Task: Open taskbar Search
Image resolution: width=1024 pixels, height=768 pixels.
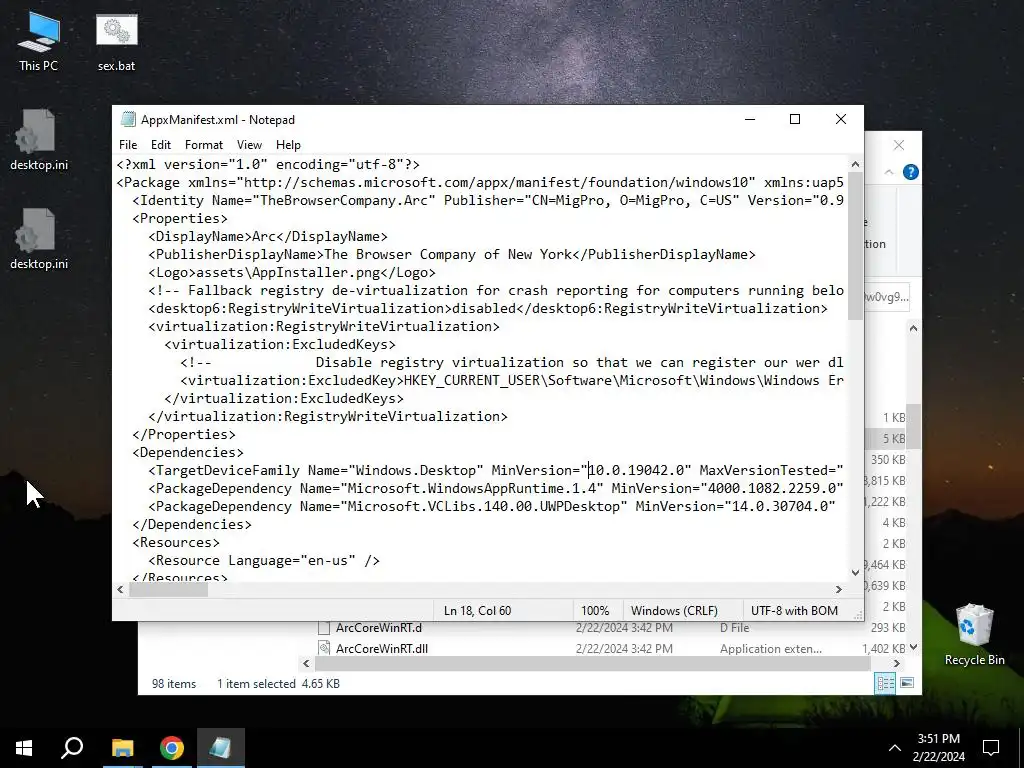Action: click(72, 748)
